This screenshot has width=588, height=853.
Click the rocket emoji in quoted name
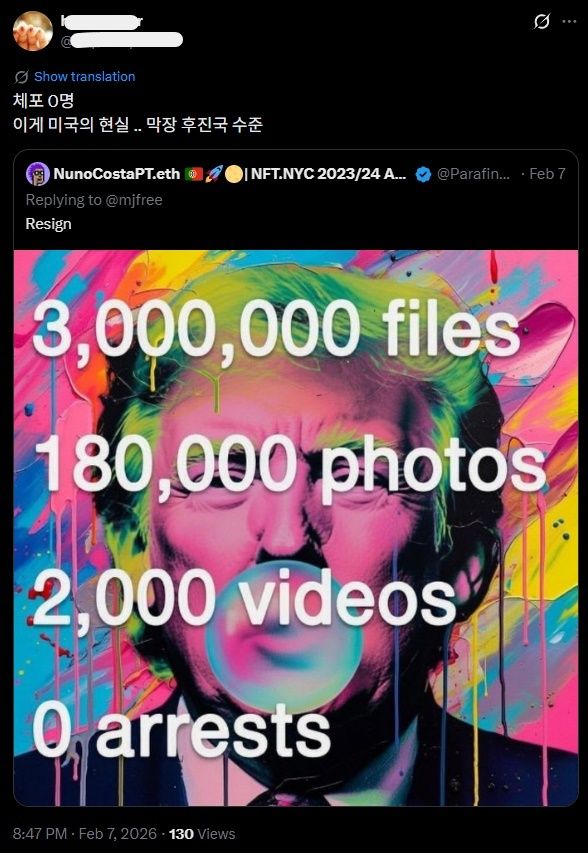point(213,174)
